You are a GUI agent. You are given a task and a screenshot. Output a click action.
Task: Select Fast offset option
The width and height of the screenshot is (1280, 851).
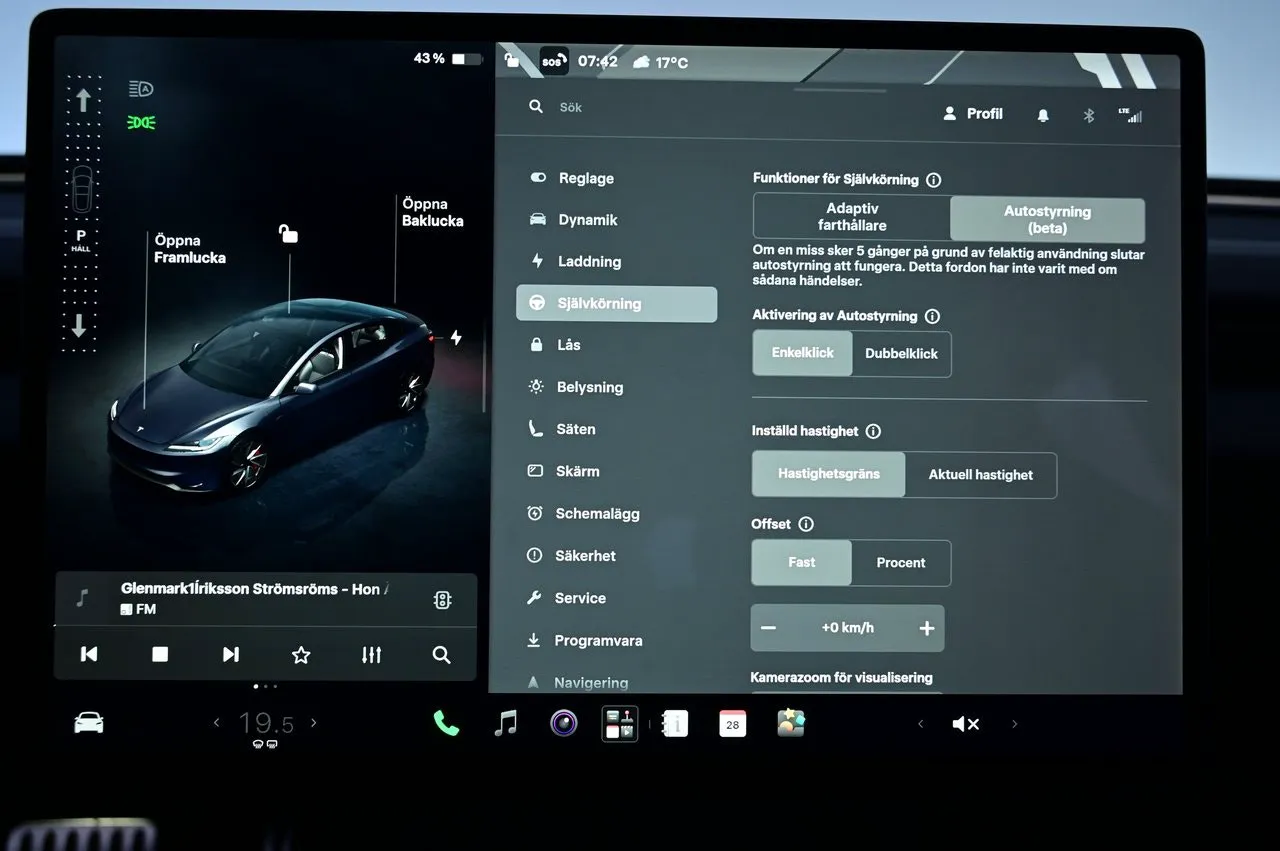click(x=801, y=562)
